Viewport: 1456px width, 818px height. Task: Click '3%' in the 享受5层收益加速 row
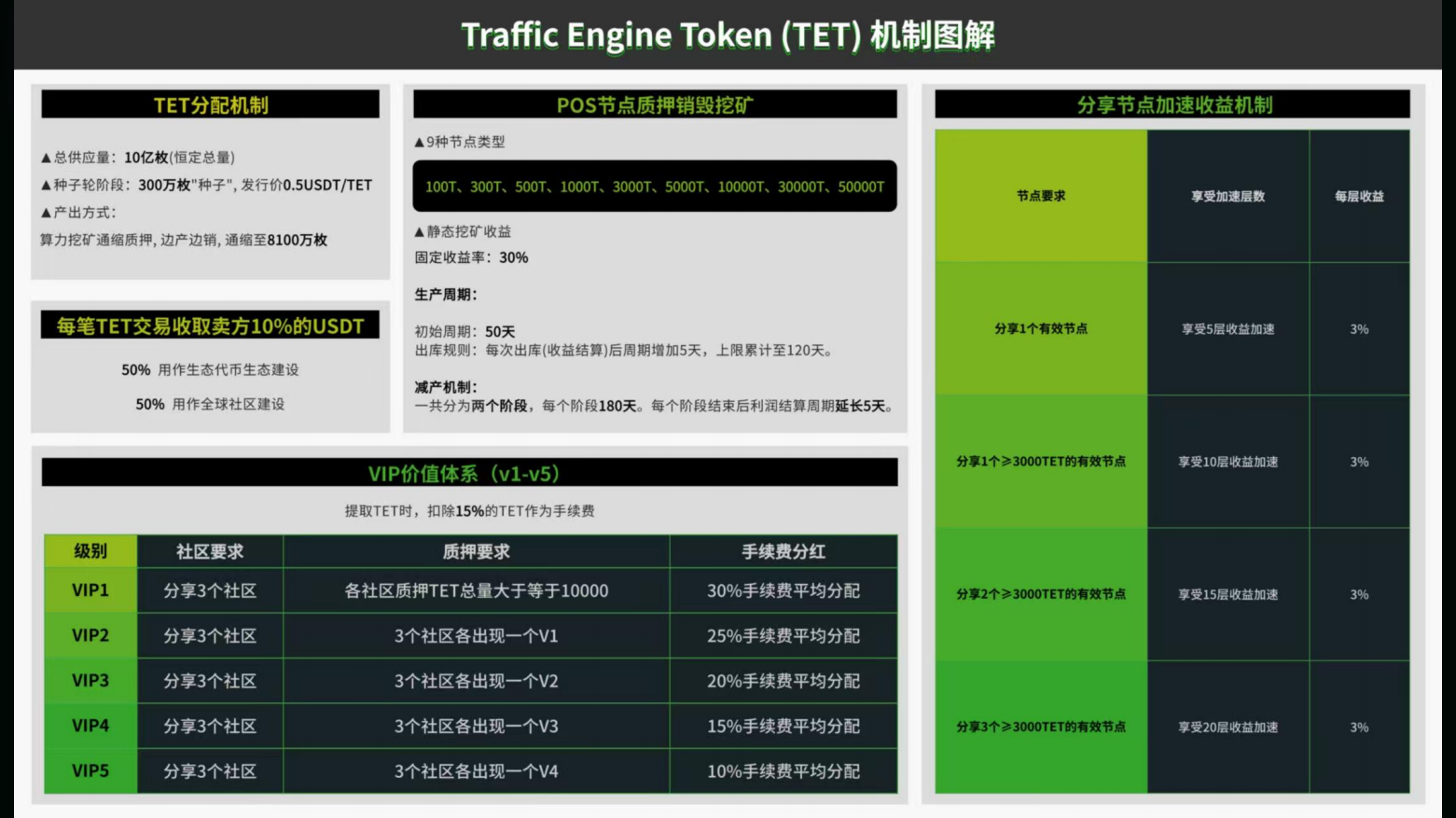click(1359, 328)
